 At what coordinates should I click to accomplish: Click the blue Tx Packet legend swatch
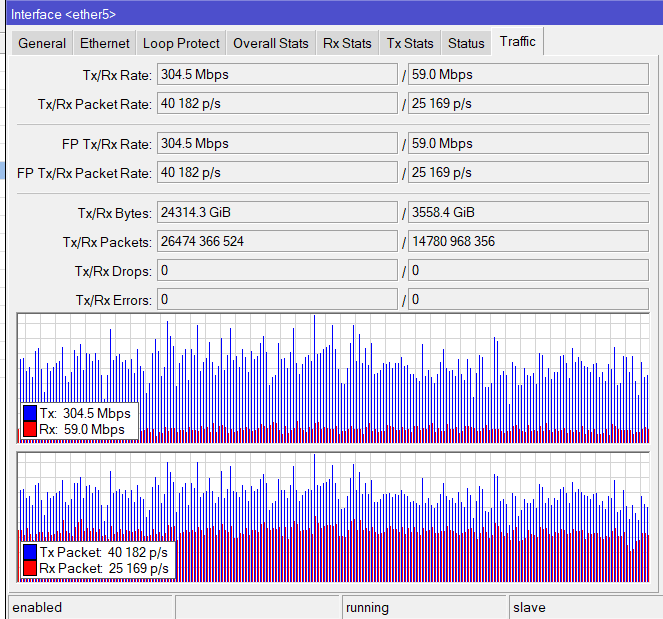point(29,552)
